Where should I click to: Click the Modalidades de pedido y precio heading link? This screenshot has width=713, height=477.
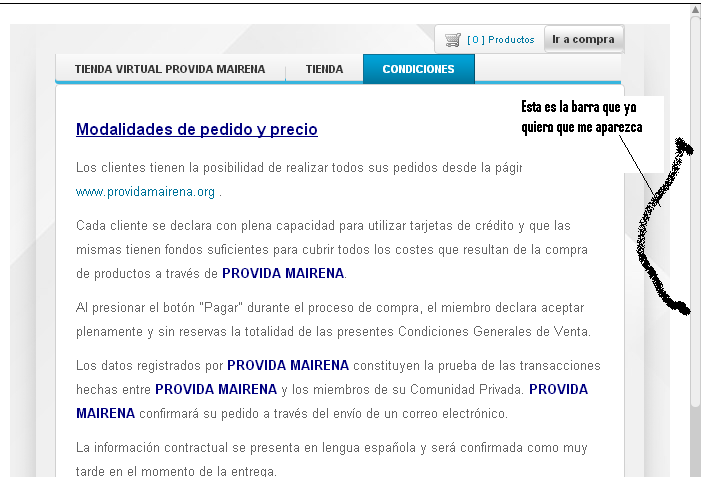197,129
